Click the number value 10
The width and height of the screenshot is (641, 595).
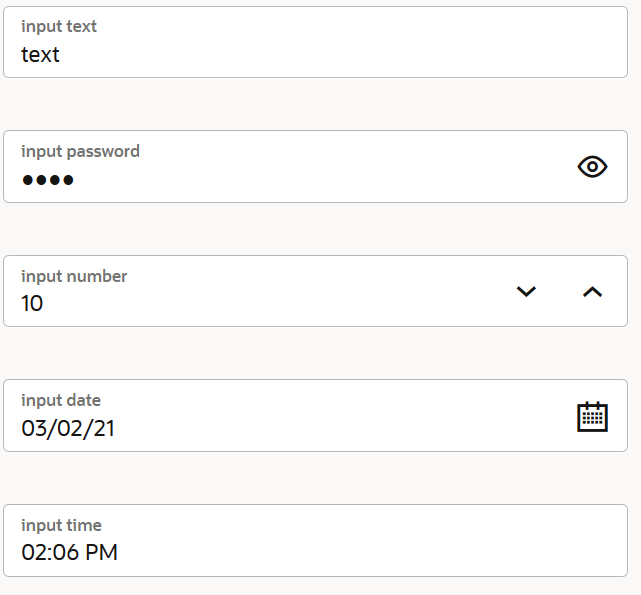32,304
